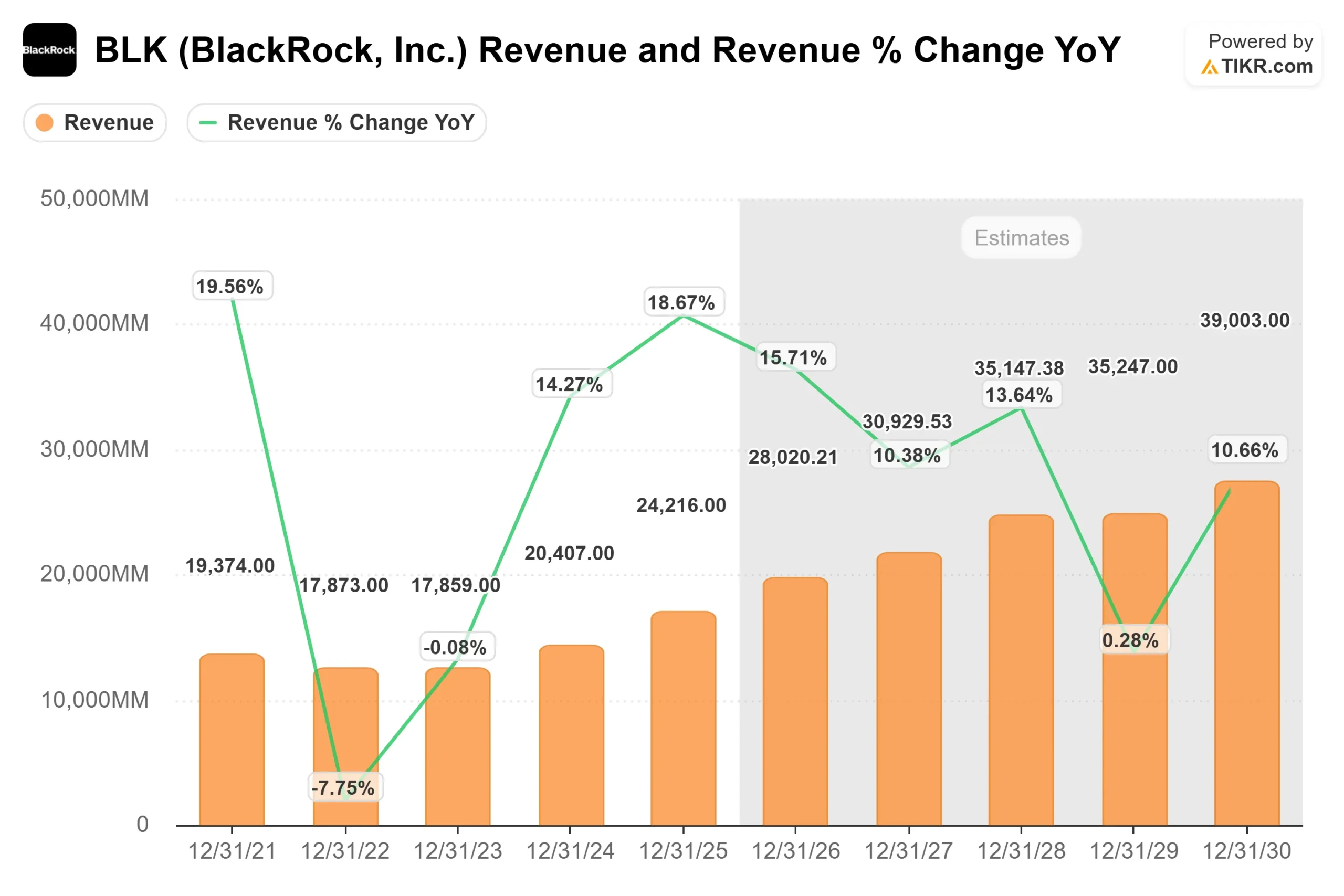Toggle the Revenue % Change YoY legend item
The height and width of the screenshot is (896, 1344).
pyautogui.click(x=337, y=122)
